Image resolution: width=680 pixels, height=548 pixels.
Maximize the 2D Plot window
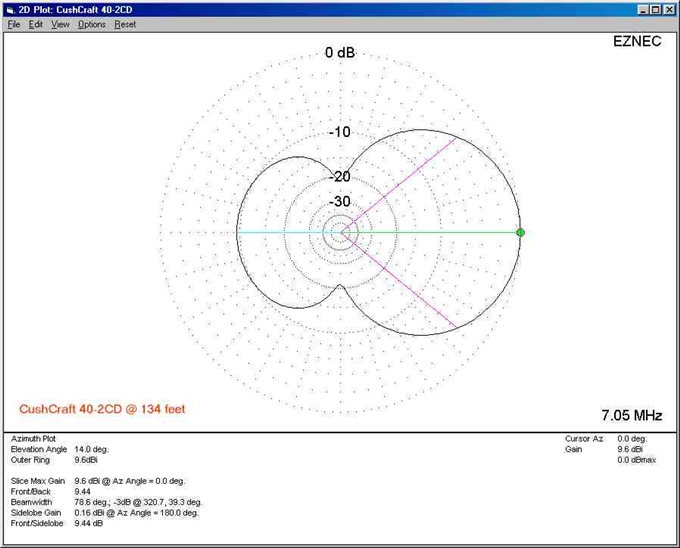coord(656,10)
